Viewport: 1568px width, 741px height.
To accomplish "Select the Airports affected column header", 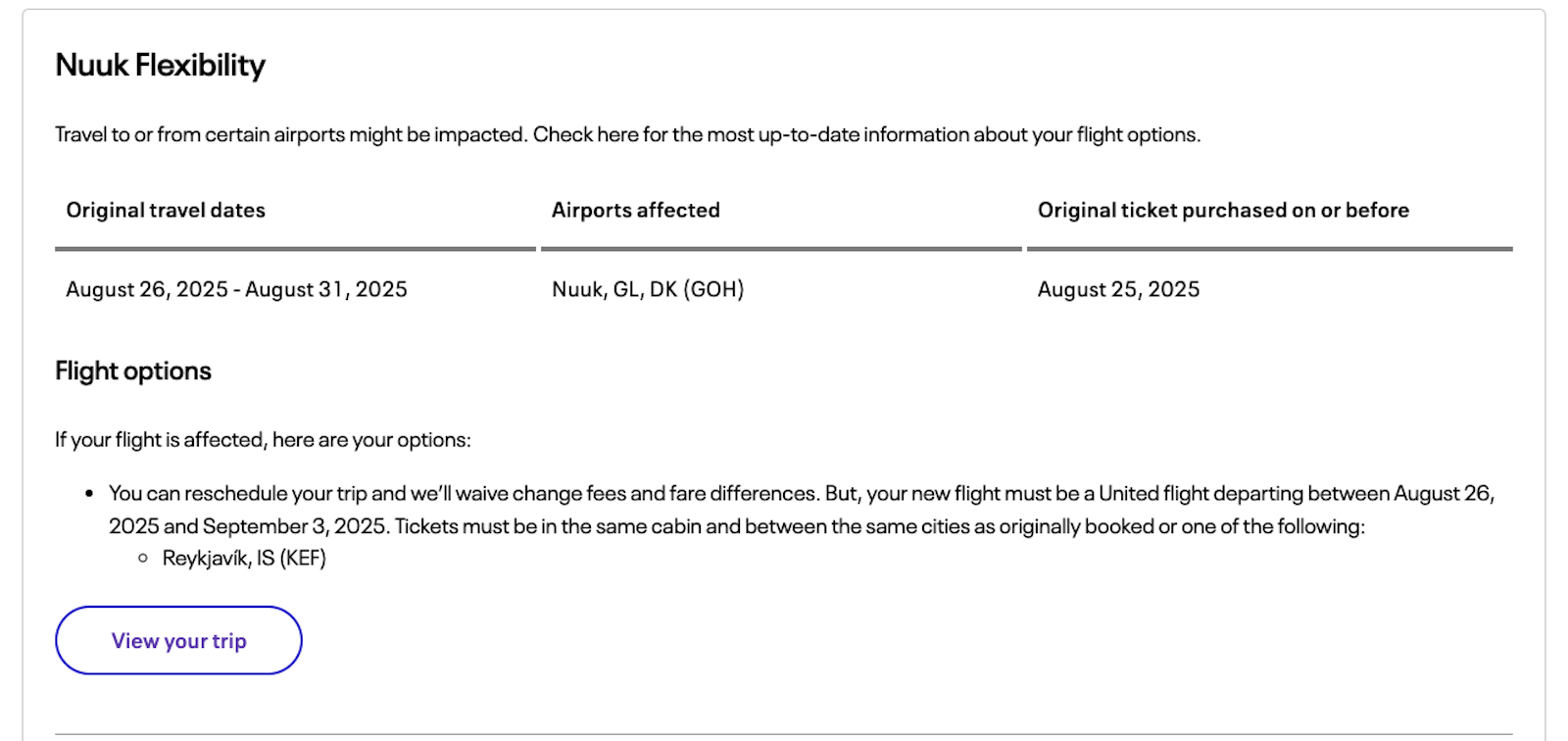I will 635,210.
